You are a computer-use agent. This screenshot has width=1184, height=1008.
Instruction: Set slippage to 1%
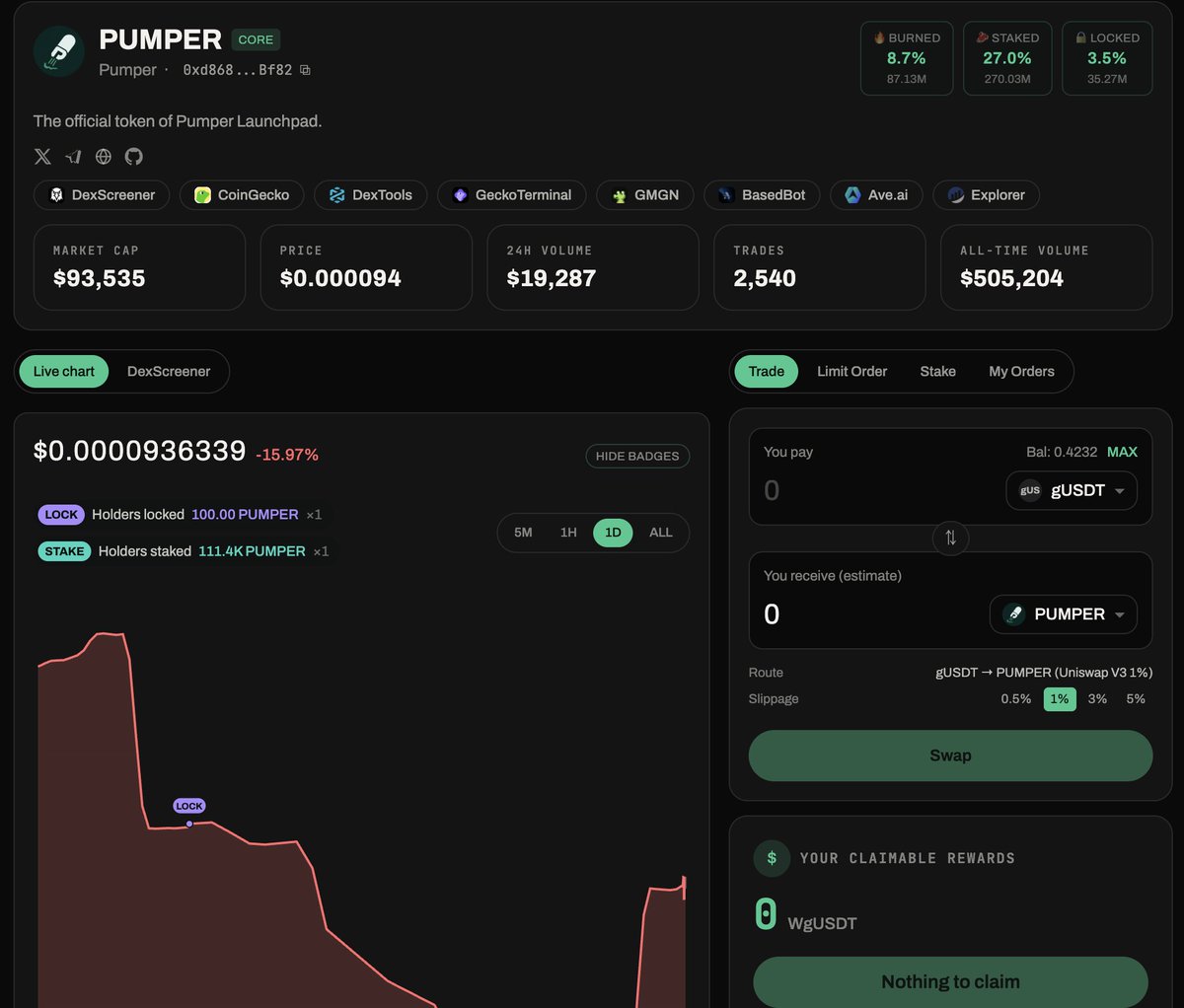(x=1060, y=698)
